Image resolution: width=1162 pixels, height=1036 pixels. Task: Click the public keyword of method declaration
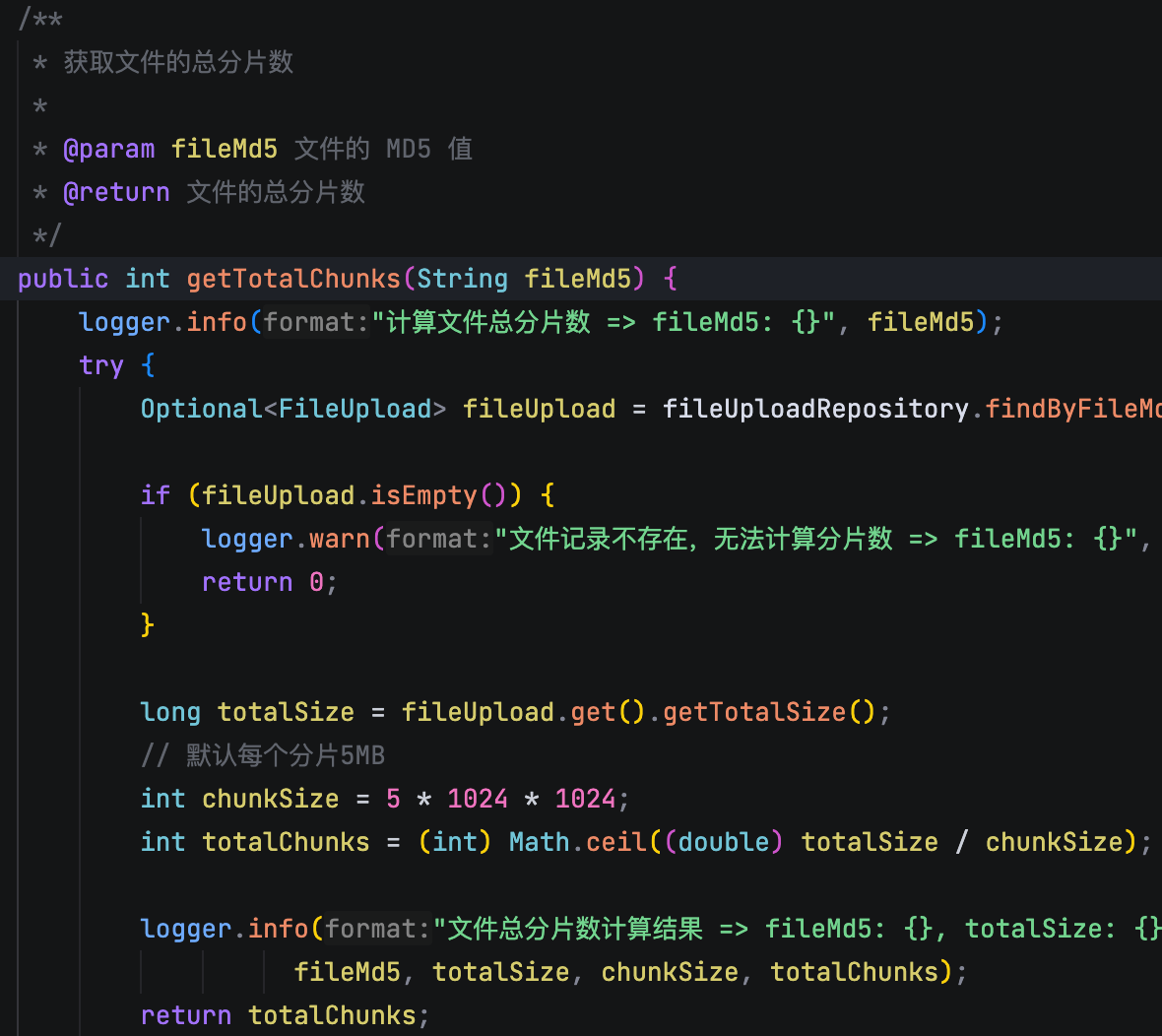(x=63, y=279)
